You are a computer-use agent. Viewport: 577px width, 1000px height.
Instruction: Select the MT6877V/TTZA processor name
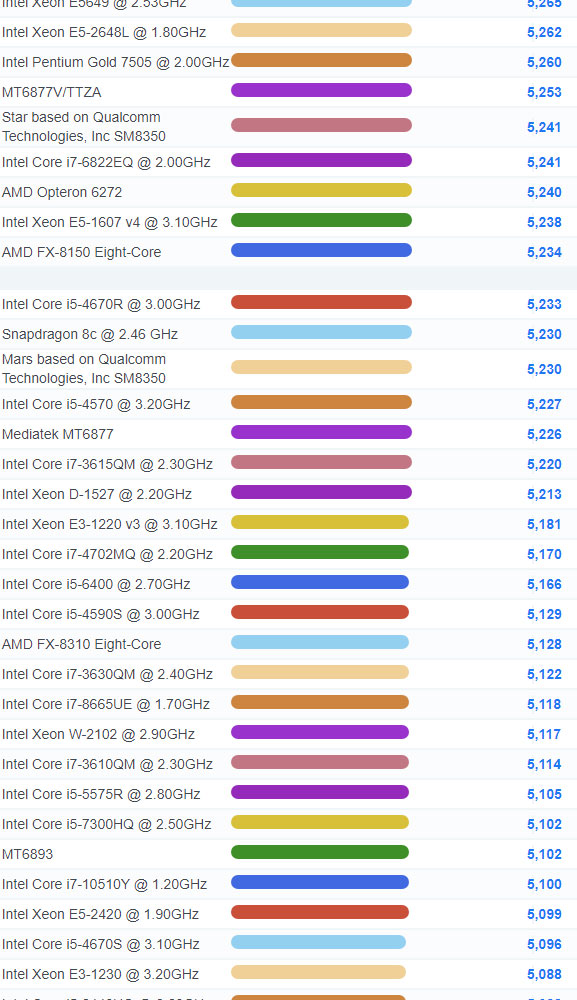52,92
